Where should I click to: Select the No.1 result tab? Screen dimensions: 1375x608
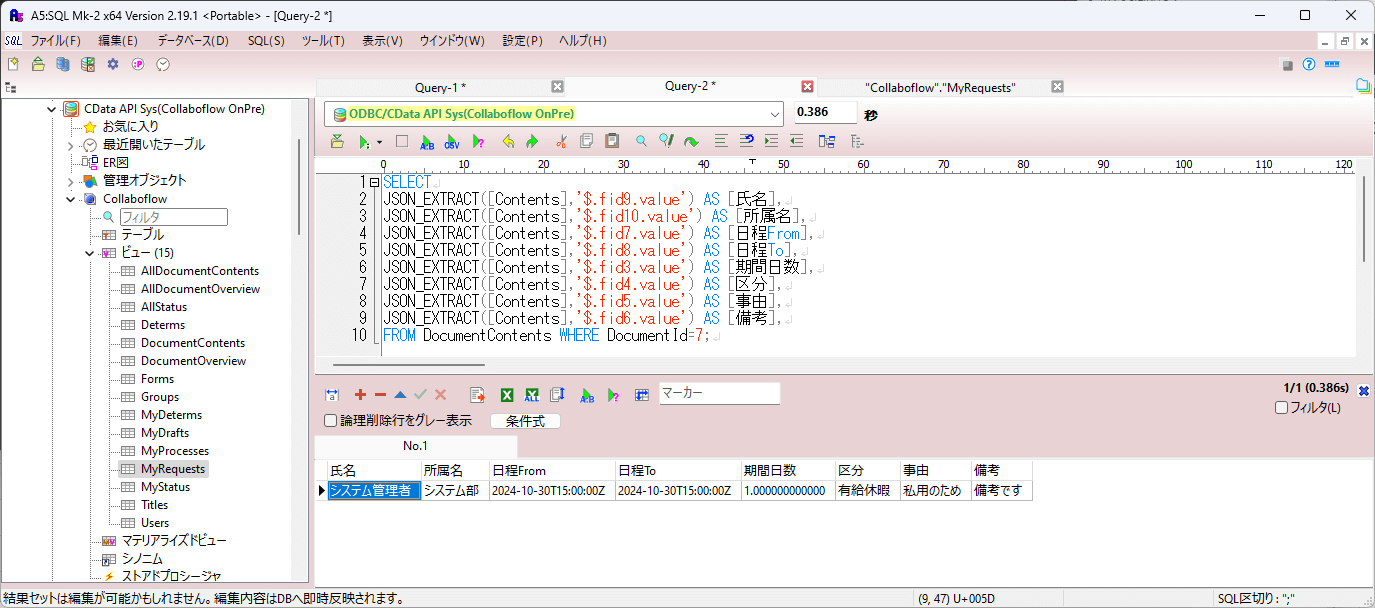[x=416, y=446]
